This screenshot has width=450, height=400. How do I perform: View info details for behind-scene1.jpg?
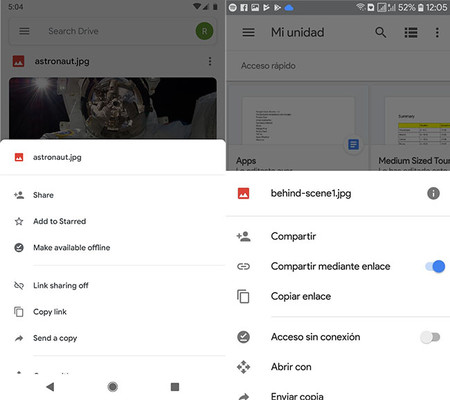[433, 193]
